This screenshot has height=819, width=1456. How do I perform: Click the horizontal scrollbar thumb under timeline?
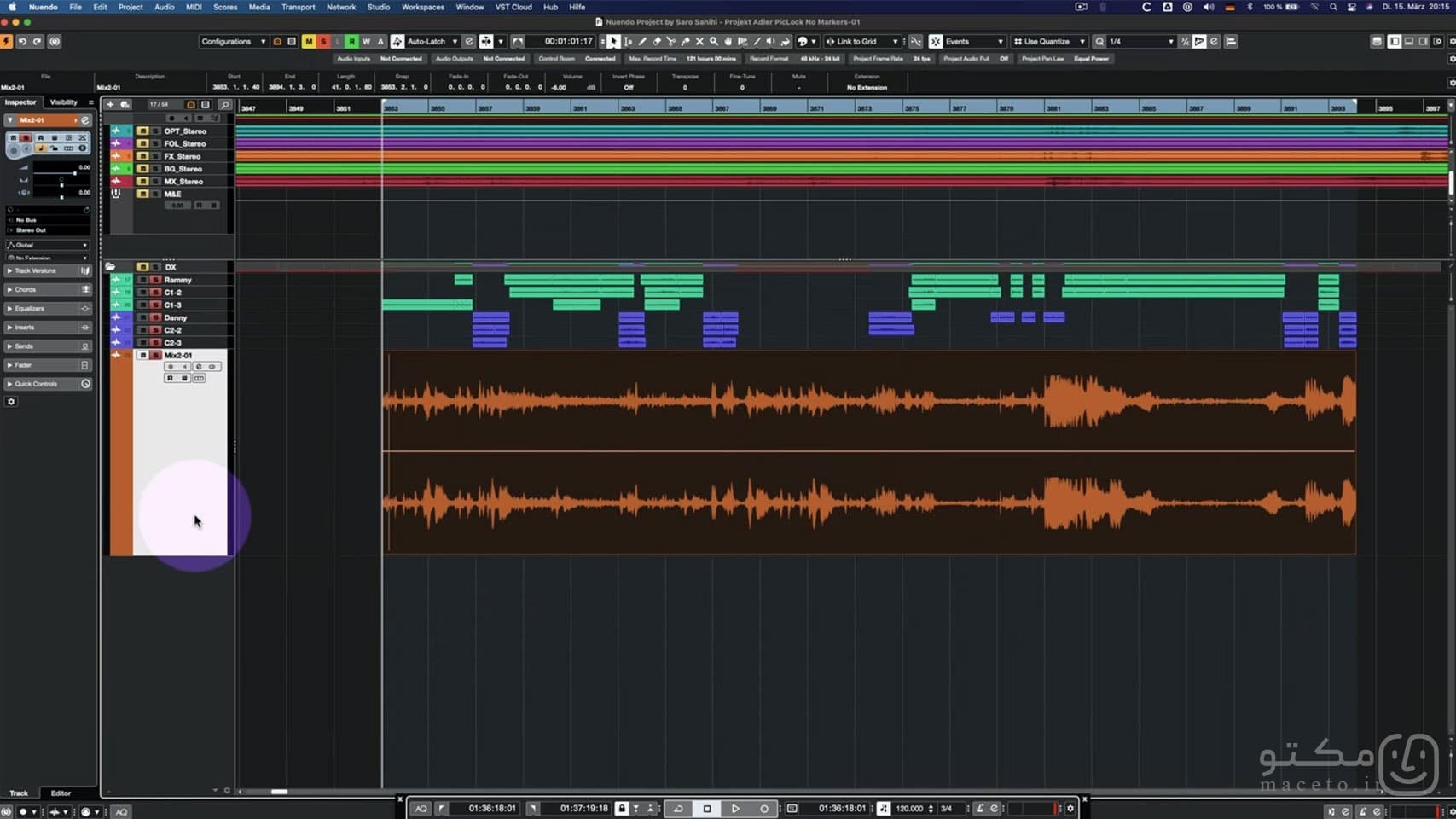tap(279, 792)
